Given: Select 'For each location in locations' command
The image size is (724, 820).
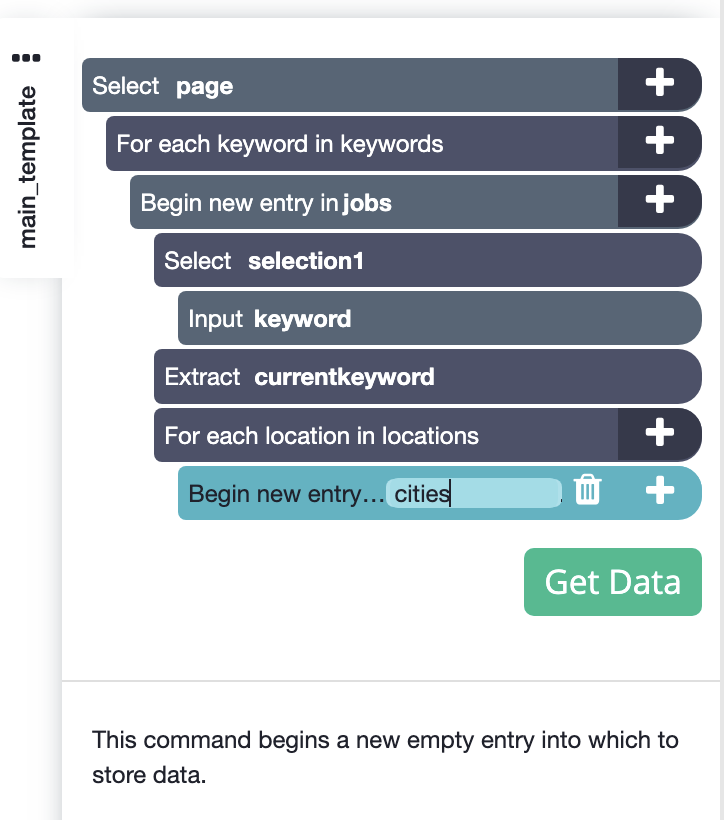Looking at the screenshot, I should (386, 435).
